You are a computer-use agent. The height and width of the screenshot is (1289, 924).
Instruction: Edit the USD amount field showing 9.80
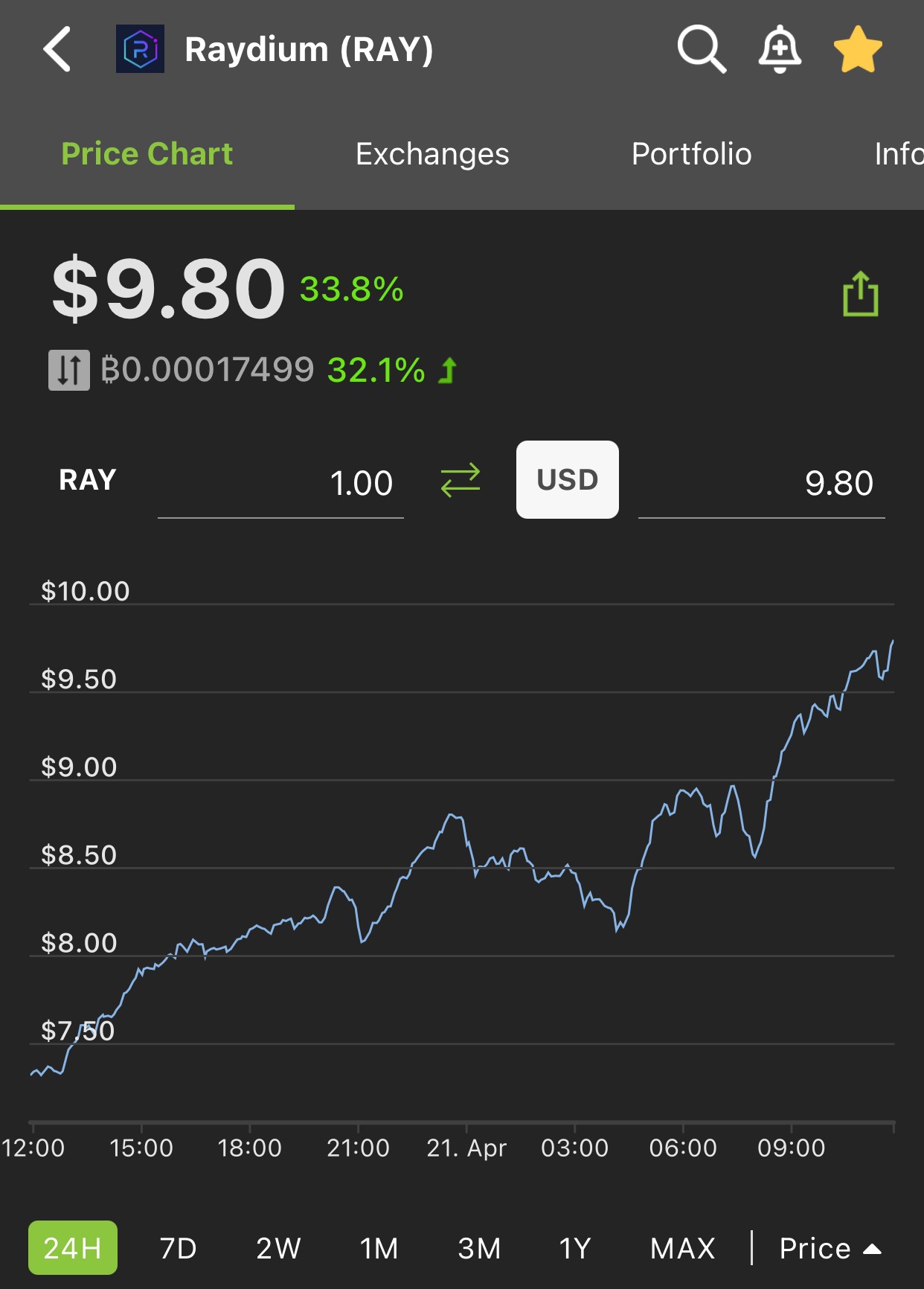(x=762, y=484)
